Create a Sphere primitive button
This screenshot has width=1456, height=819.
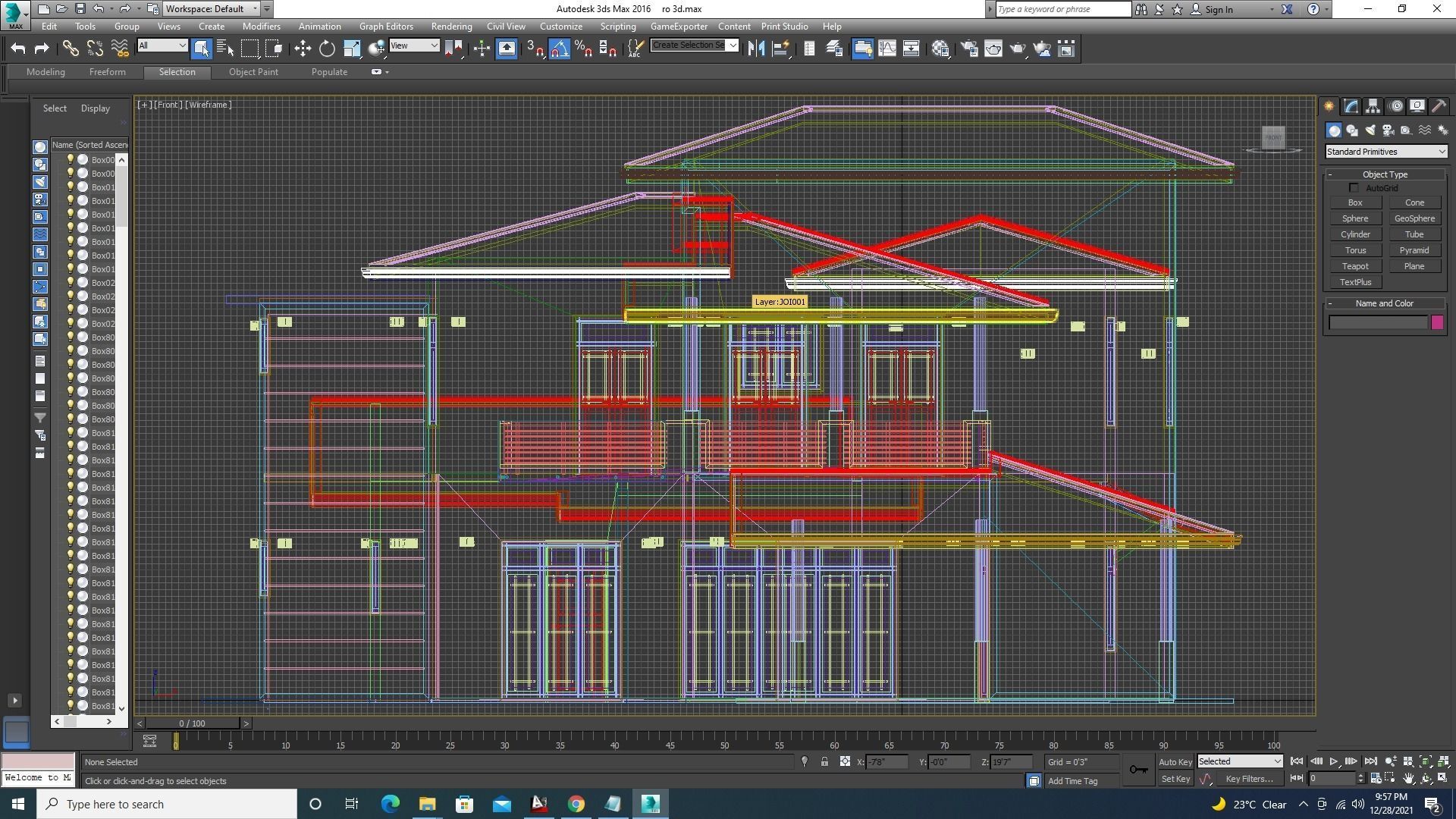pyautogui.click(x=1355, y=218)
